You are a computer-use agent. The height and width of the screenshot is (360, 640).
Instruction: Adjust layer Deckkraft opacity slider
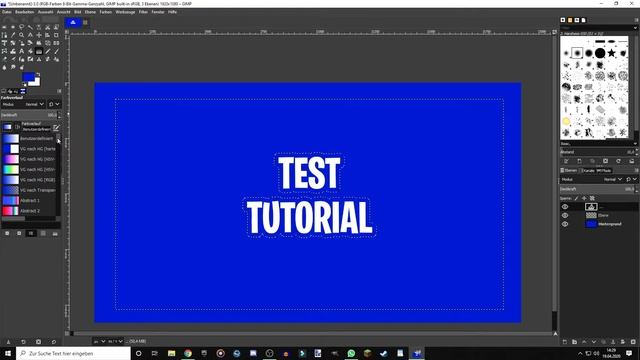[598, 189]
